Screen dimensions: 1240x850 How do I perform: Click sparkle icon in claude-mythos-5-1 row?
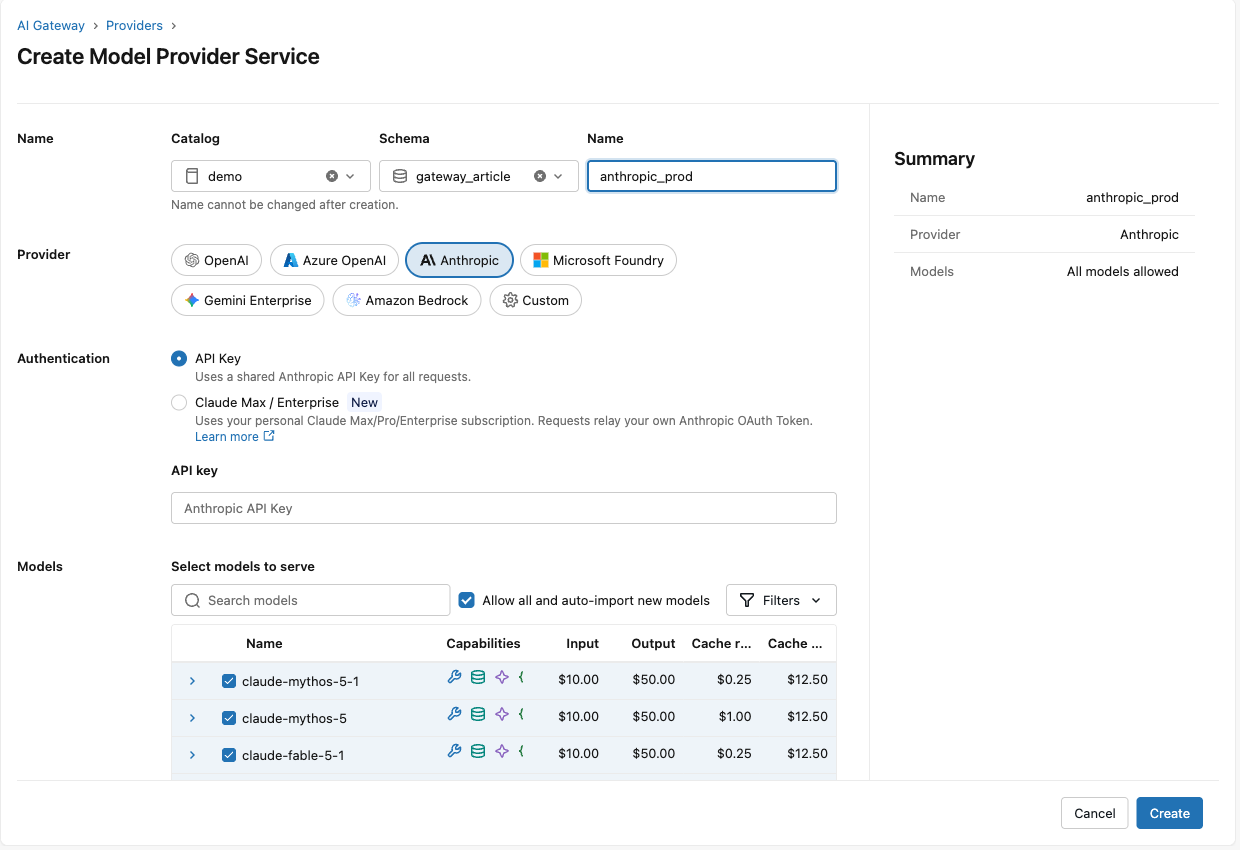coord(502,677)
